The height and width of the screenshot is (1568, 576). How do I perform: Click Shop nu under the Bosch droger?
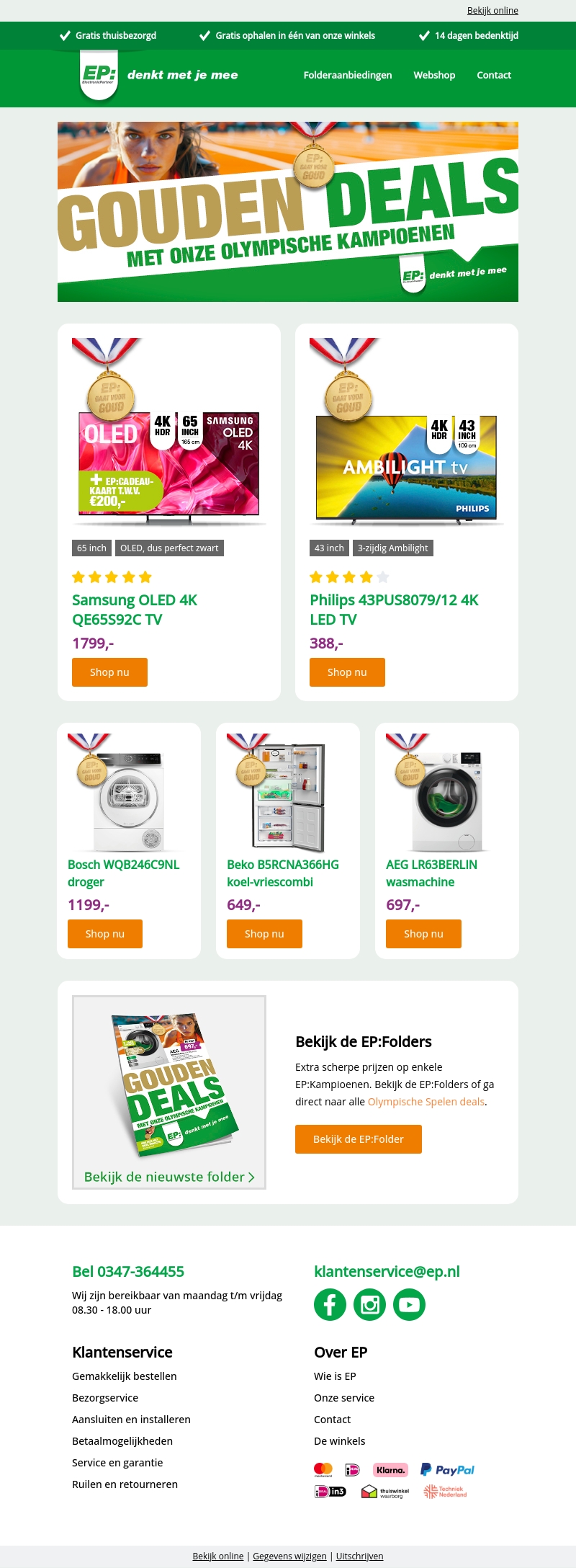tap(105, 934)
